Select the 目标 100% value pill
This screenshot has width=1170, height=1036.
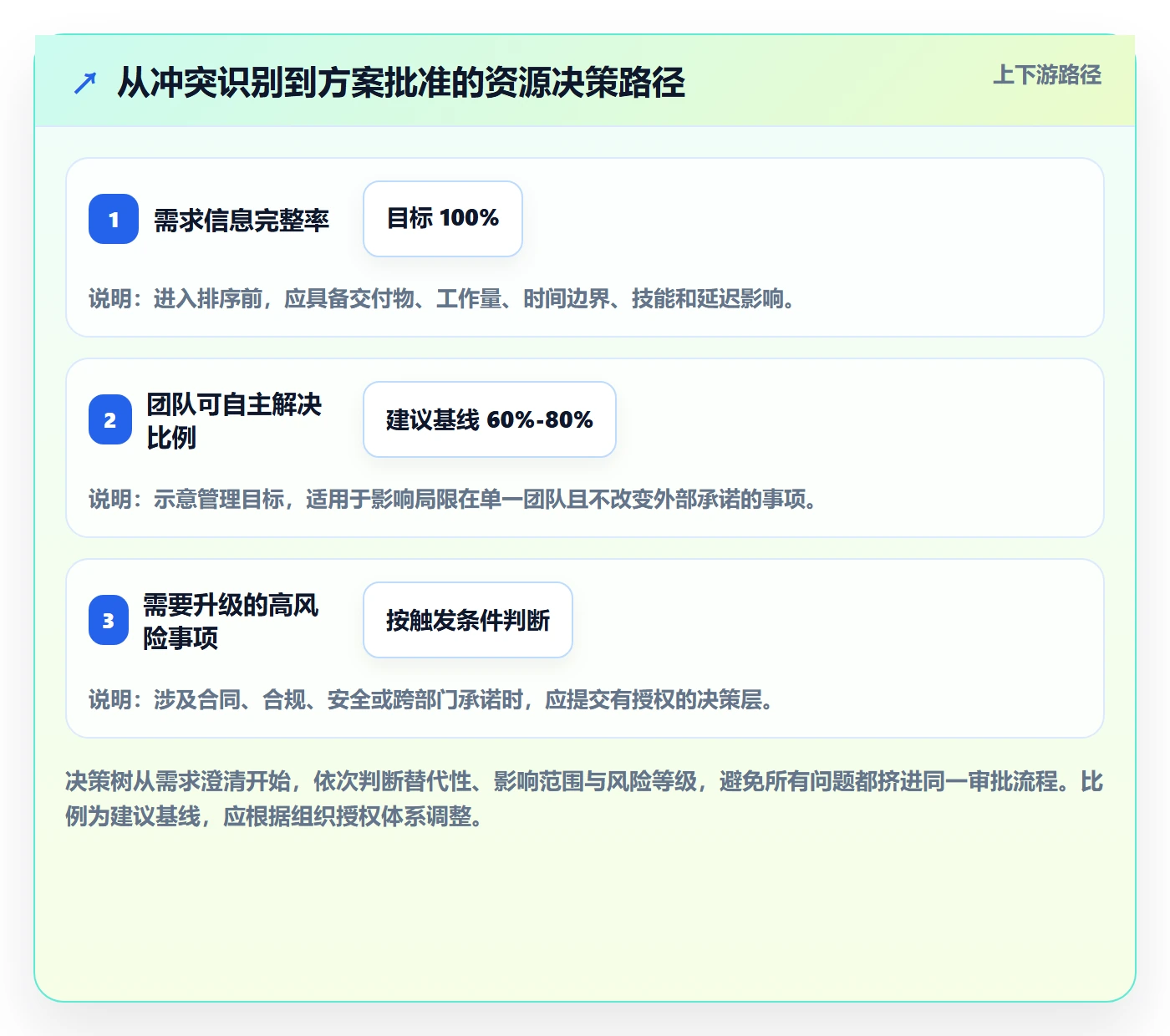click(x=443, y=219)
